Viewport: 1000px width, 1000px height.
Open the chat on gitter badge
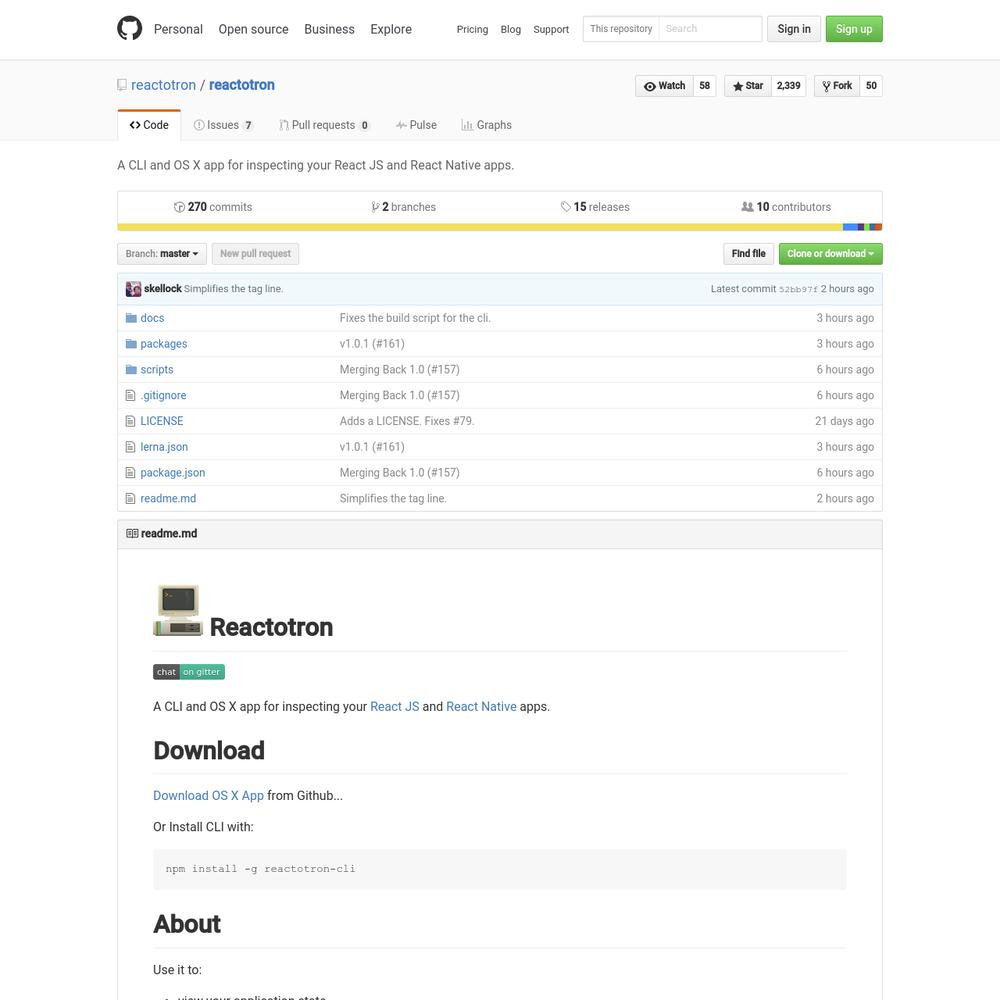(189, 672)
